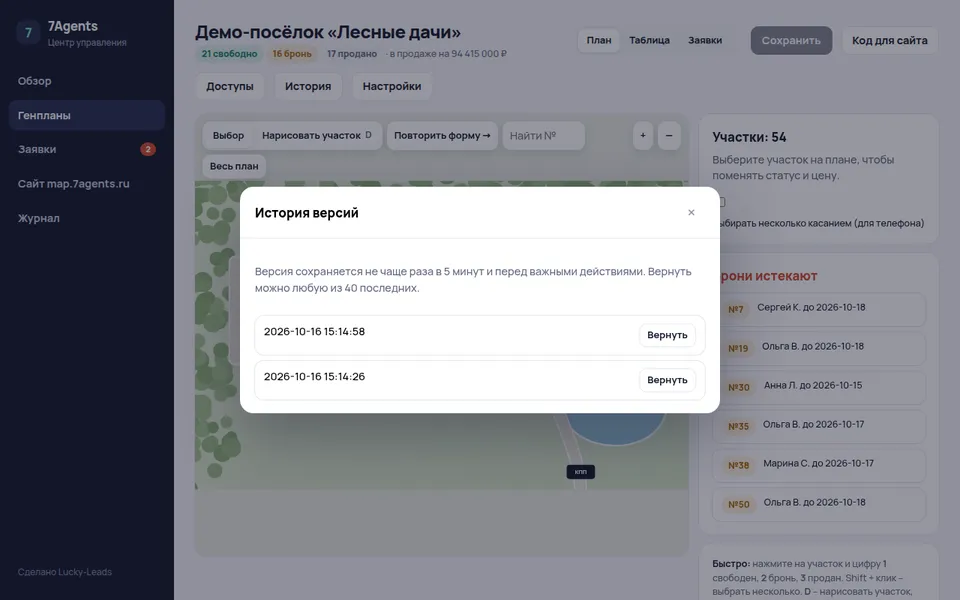Open booking №35 Ольга В.

coord(819,426)
